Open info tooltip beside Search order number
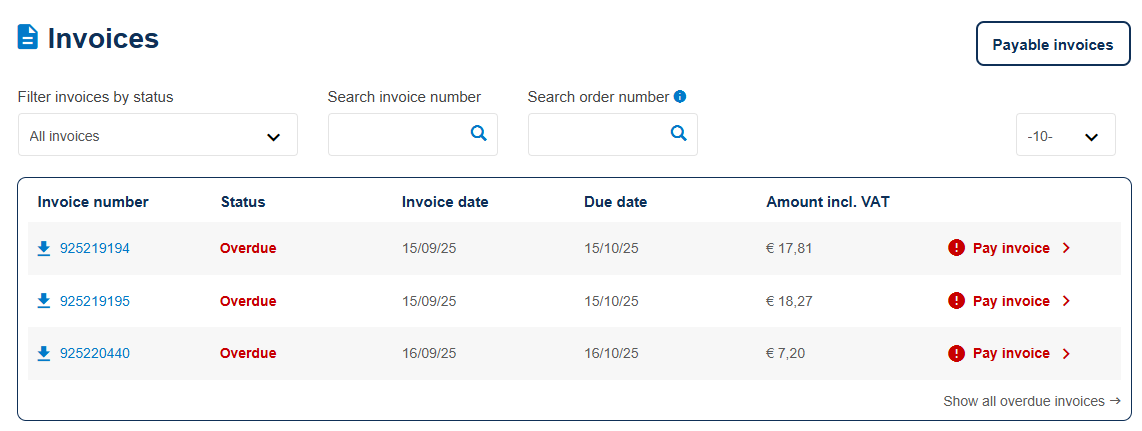 (680, 97)
